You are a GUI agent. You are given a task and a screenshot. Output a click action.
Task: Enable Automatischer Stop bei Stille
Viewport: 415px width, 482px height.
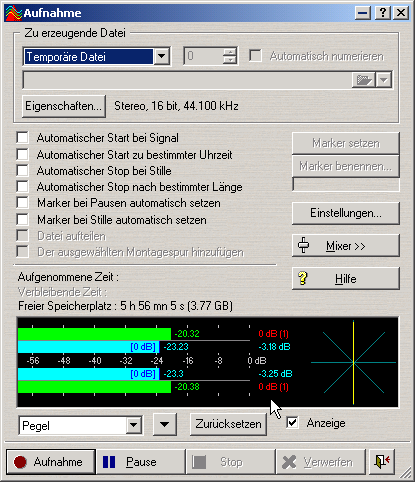pos(23,170)
